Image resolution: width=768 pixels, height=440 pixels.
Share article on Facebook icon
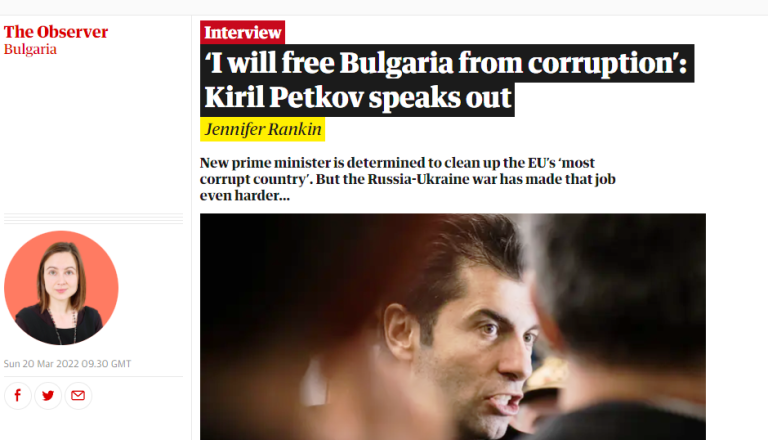18,395
